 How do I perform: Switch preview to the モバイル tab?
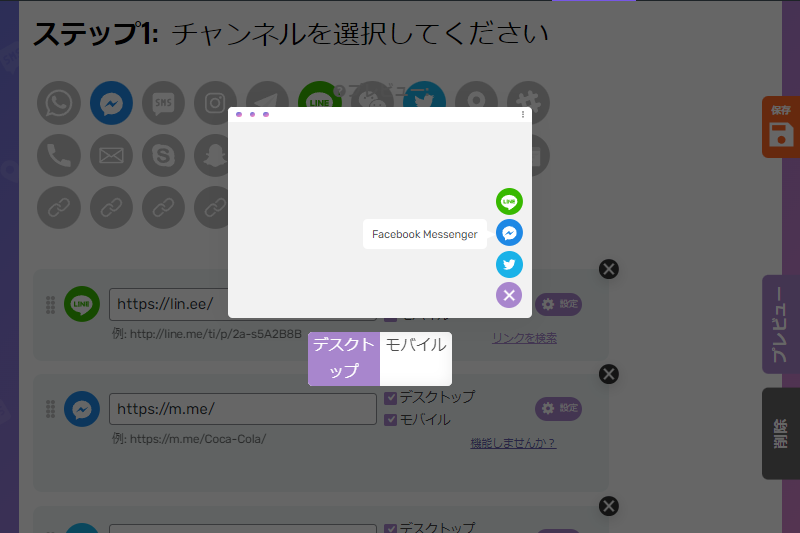(416, 359)
